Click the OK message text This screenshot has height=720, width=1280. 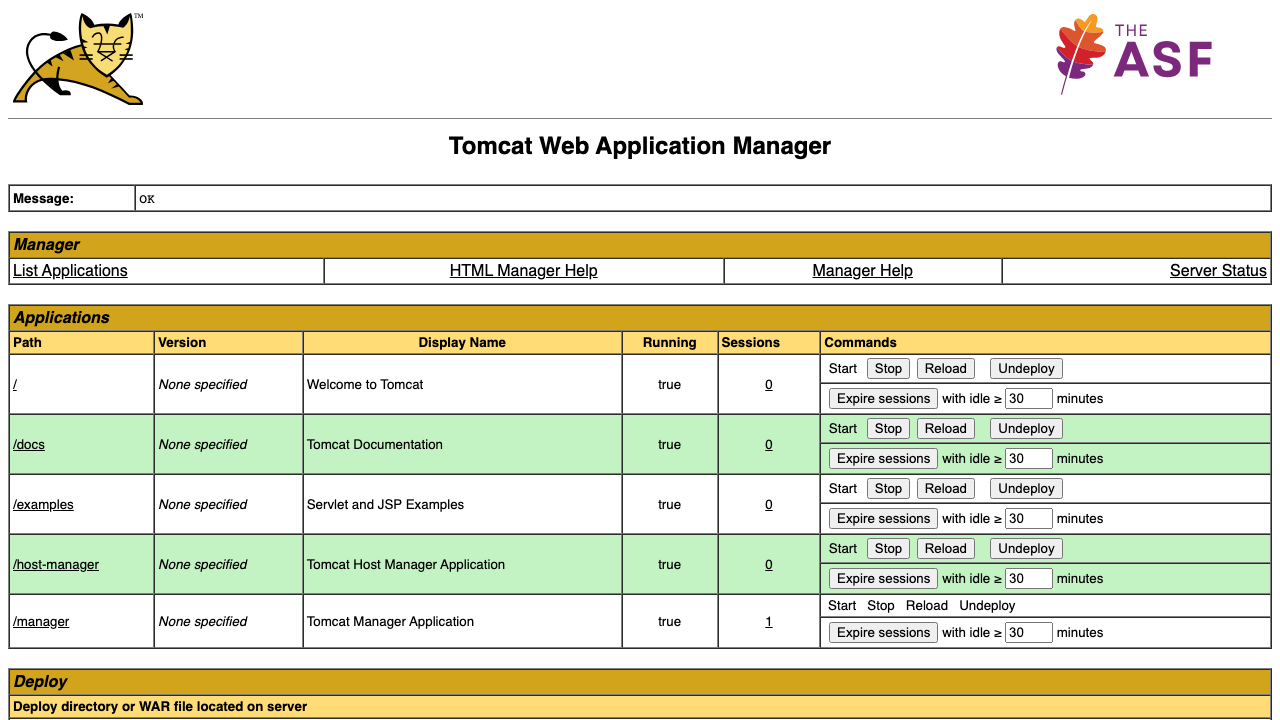(147, 199)
